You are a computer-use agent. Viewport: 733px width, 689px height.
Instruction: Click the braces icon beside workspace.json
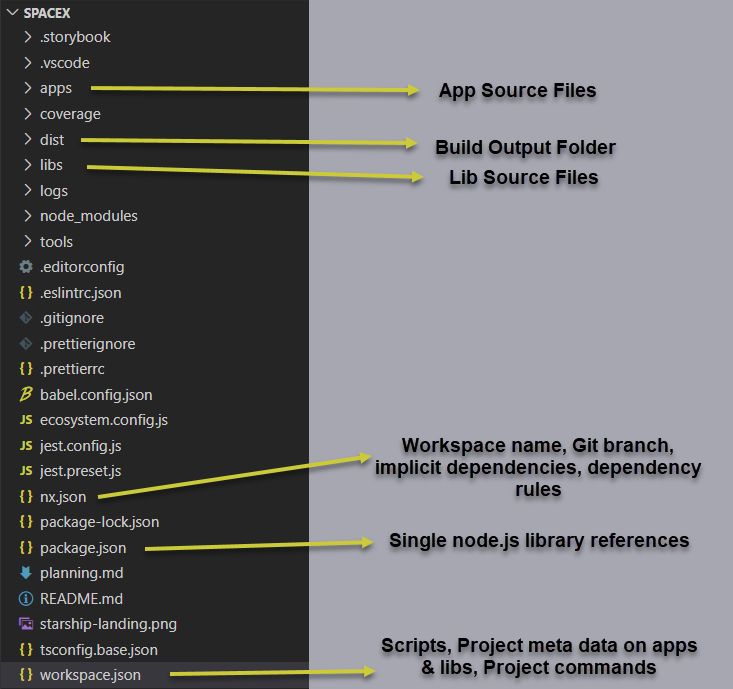pyautogui.click(x=26, y=675)
